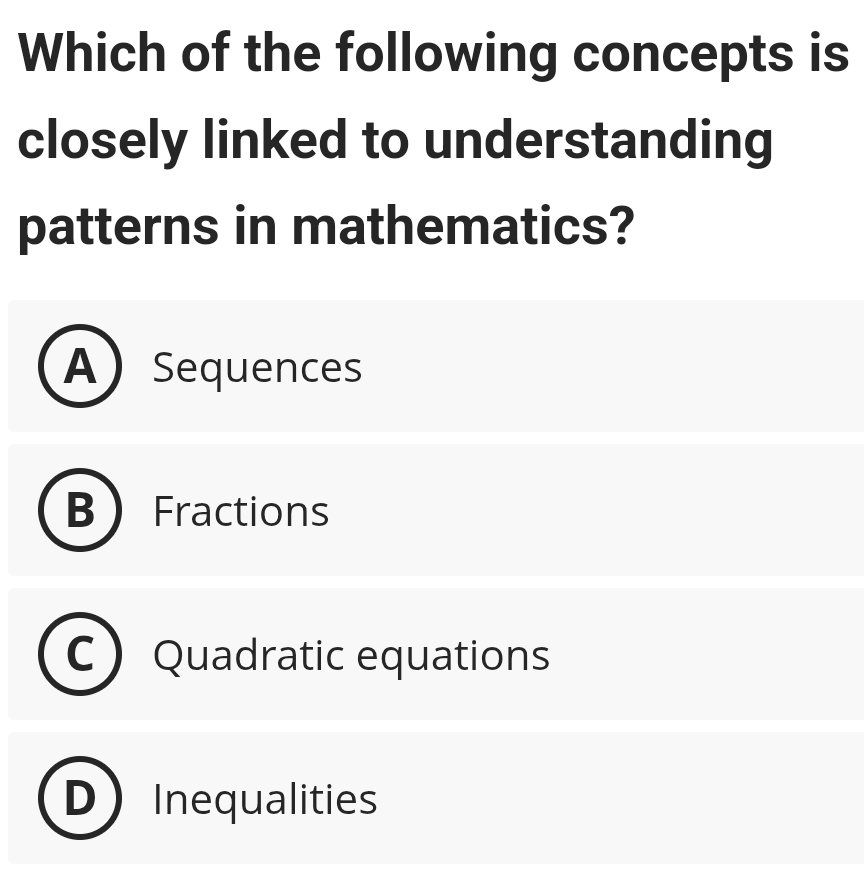Click the word 'closely' in the question
This screenshot has height=873, width=864.
[x=101, y=142]
